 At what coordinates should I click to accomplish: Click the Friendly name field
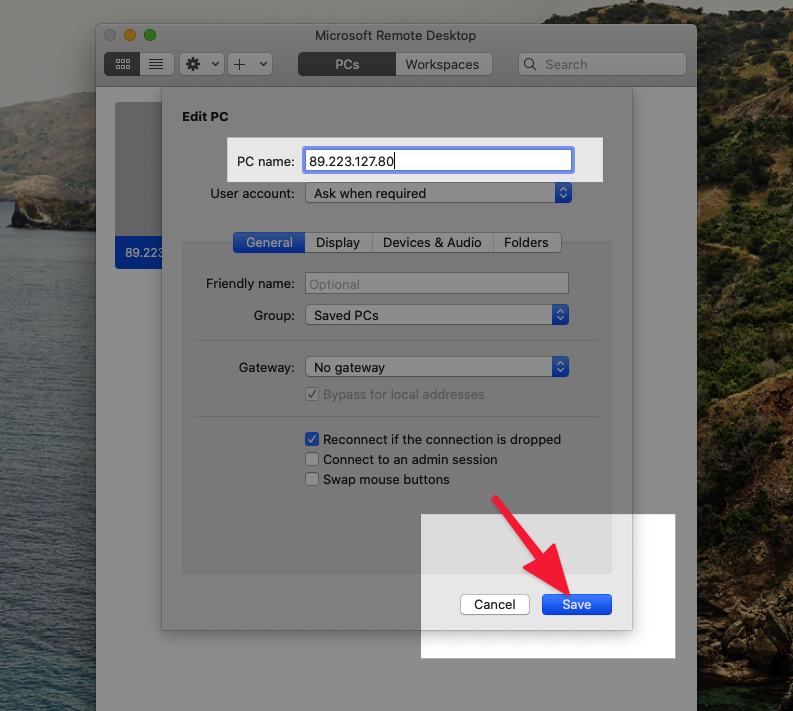[437, 284]
